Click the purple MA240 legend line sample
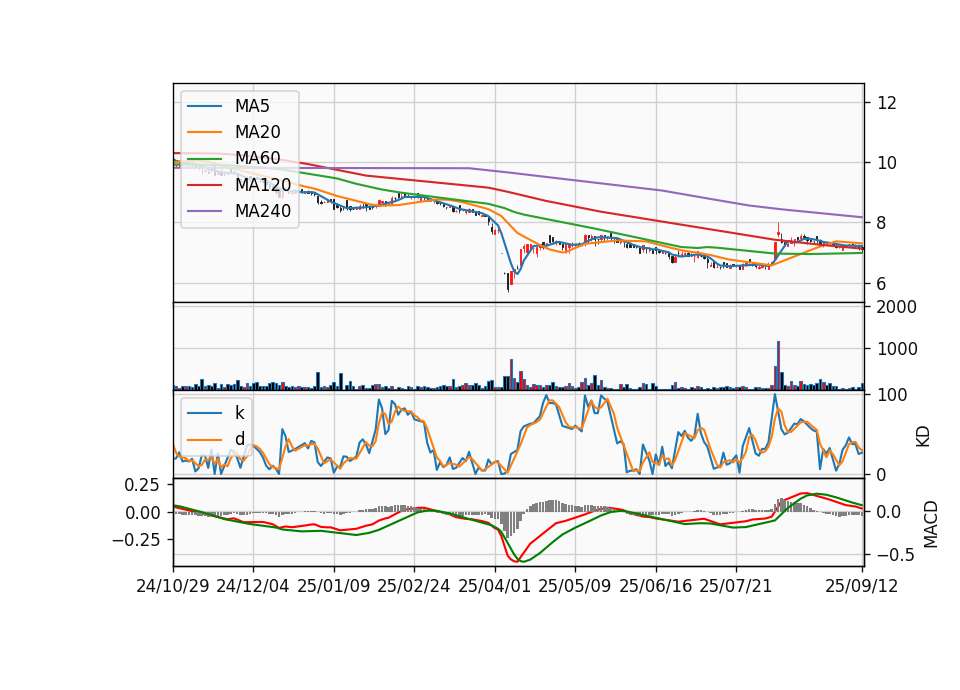The height and width of the screenshot is (690, 960). (204, 211)
